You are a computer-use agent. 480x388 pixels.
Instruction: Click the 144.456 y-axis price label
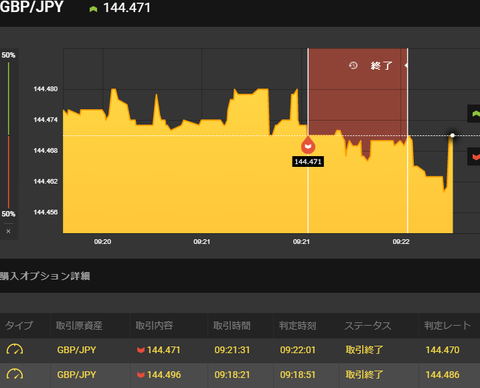click(46, 212)
